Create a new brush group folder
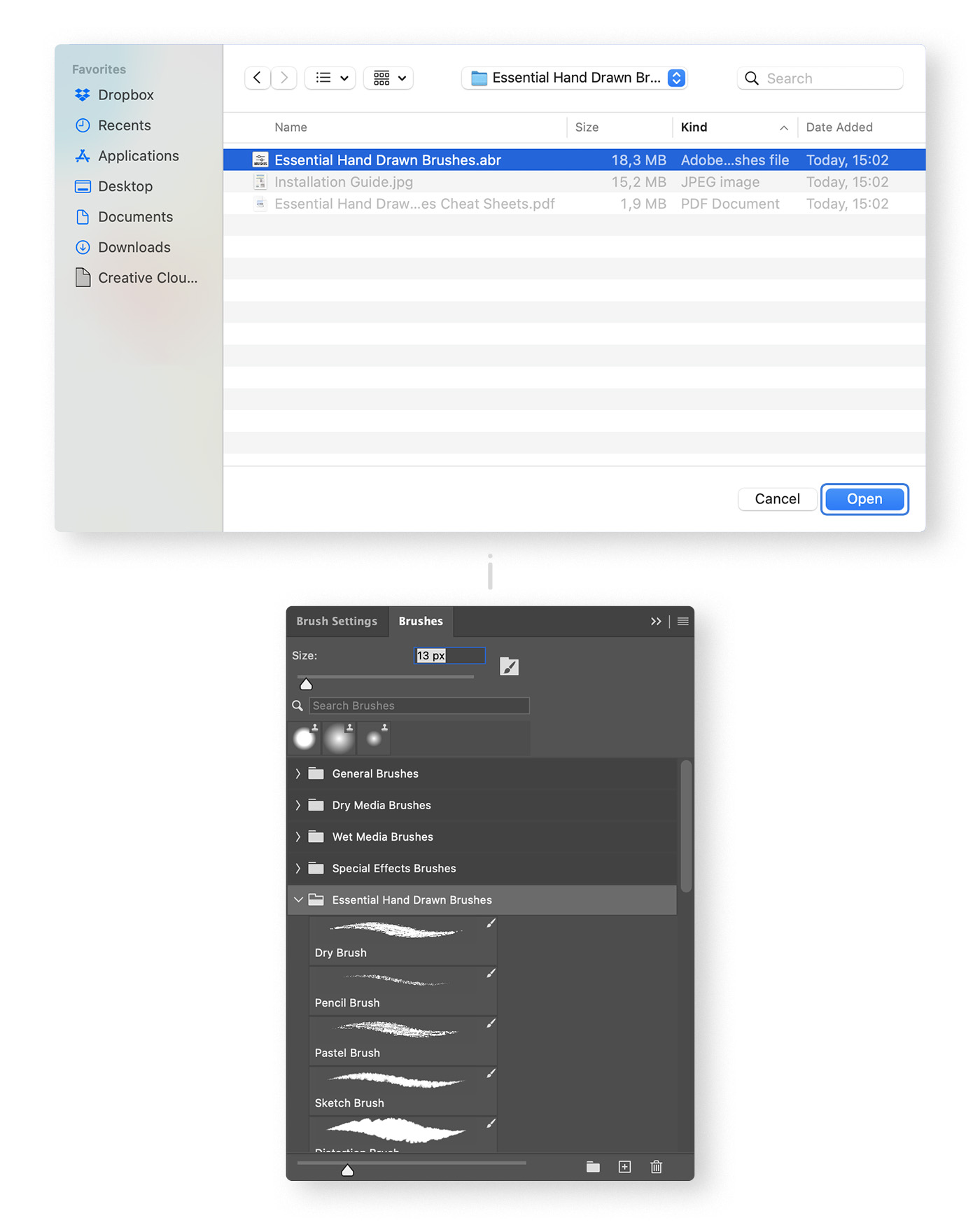The height and width of the screenshot is (1225, 980). click(x=593, y=1166)
